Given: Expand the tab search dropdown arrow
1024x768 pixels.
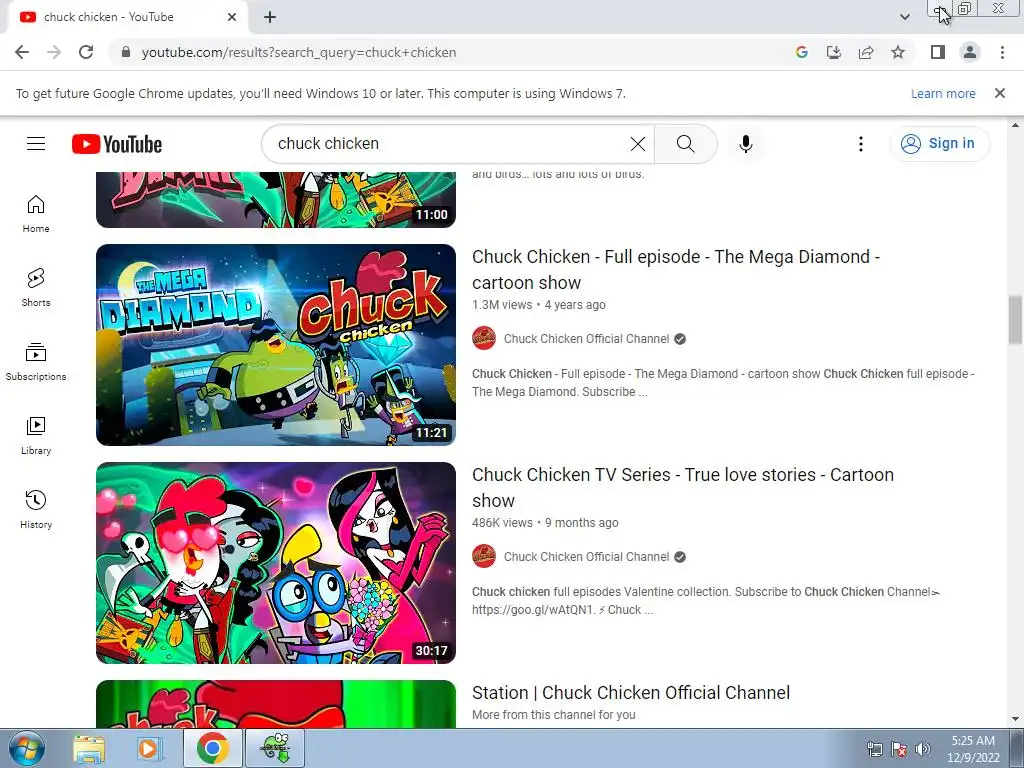Looking at the screenshot, I should pyautogui.click(x=904, y=18).
